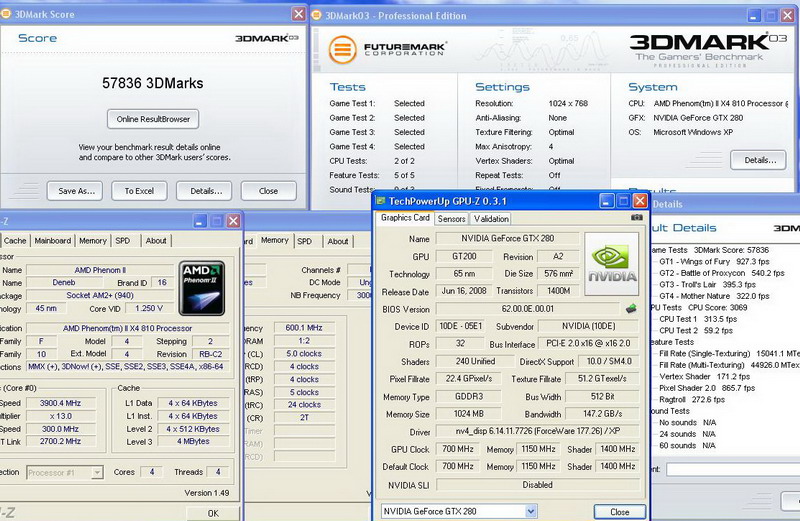The width and height of the screenshot is (800, 521).
Task: Minimize the GPU-Z window
Action: point(606,201)
